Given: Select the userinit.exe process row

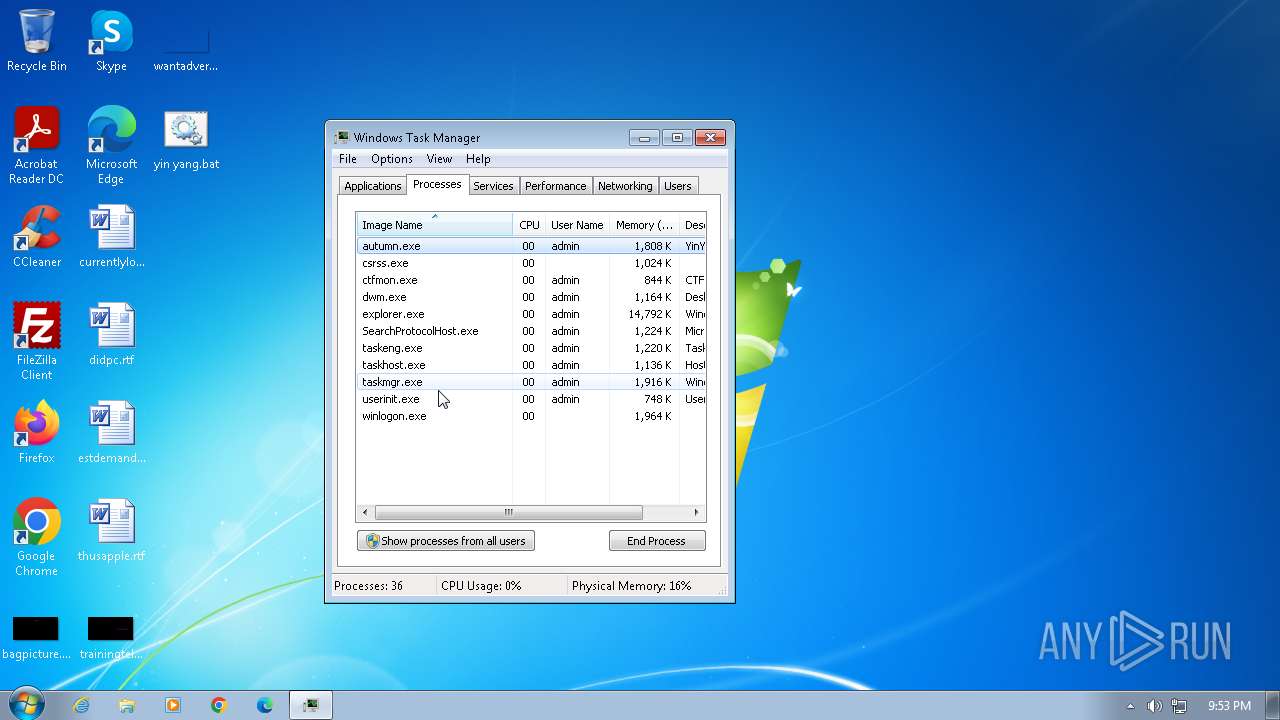Looking at the screenshot, I should coord(531,399).
